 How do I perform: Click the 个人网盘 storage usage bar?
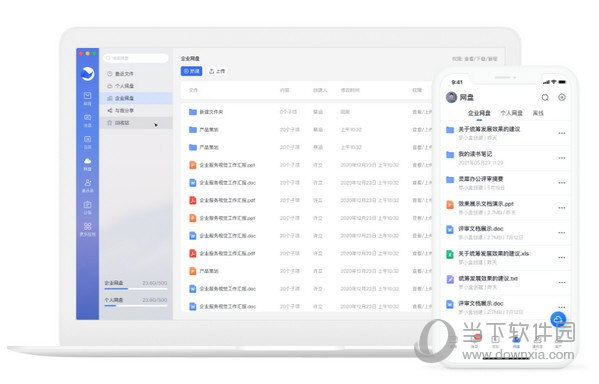click(136, 305)
